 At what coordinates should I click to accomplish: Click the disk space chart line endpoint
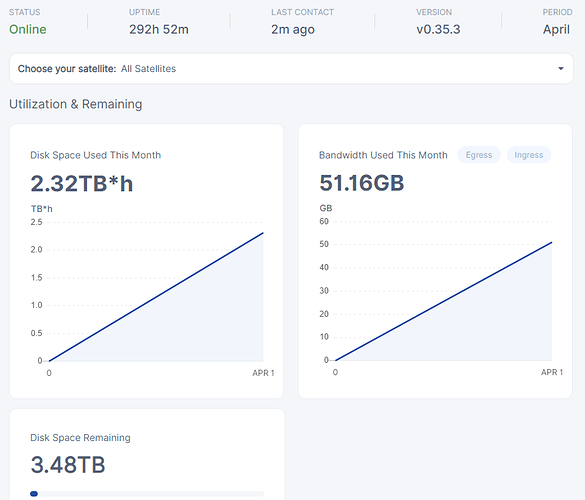pos(263,233)
